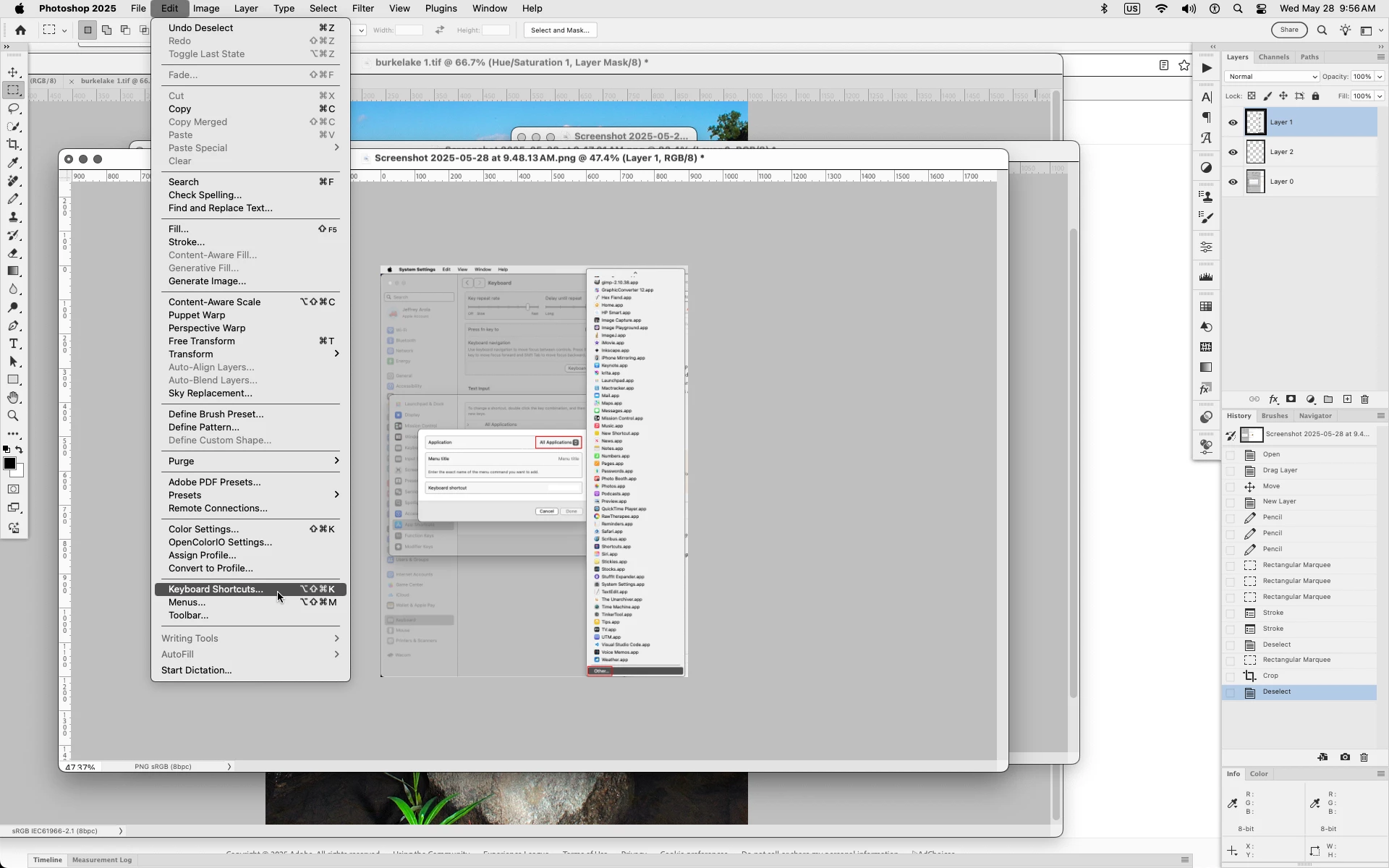Toggle visibility of Layer 0
1389x868 pixels.
(x=1233, y=182)
